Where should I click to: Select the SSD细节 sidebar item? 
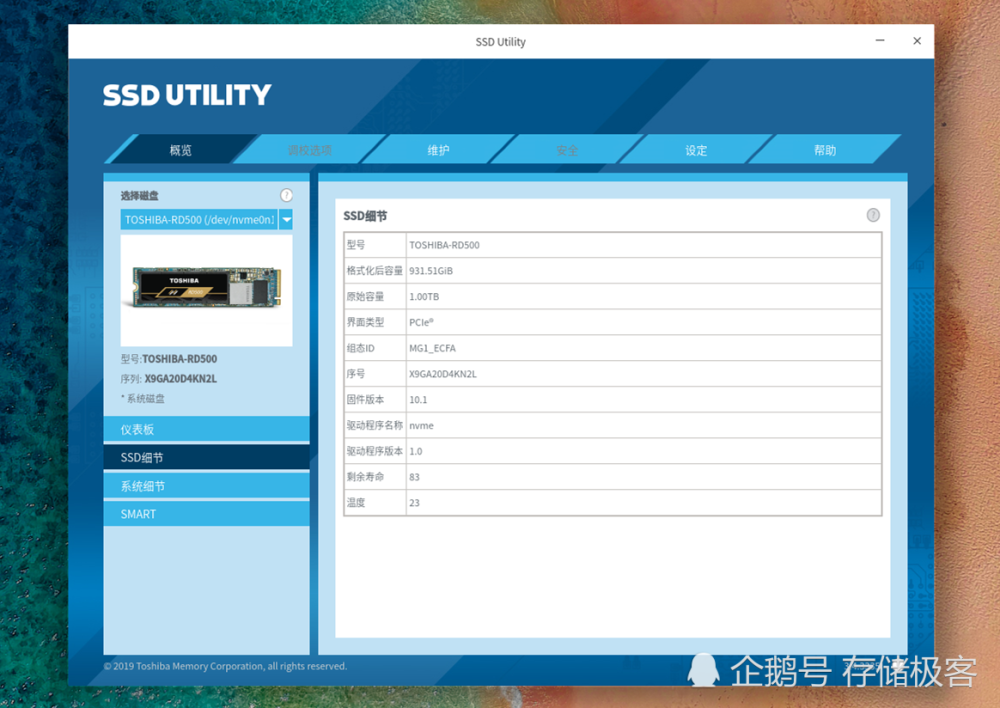(x=207, y=457)
